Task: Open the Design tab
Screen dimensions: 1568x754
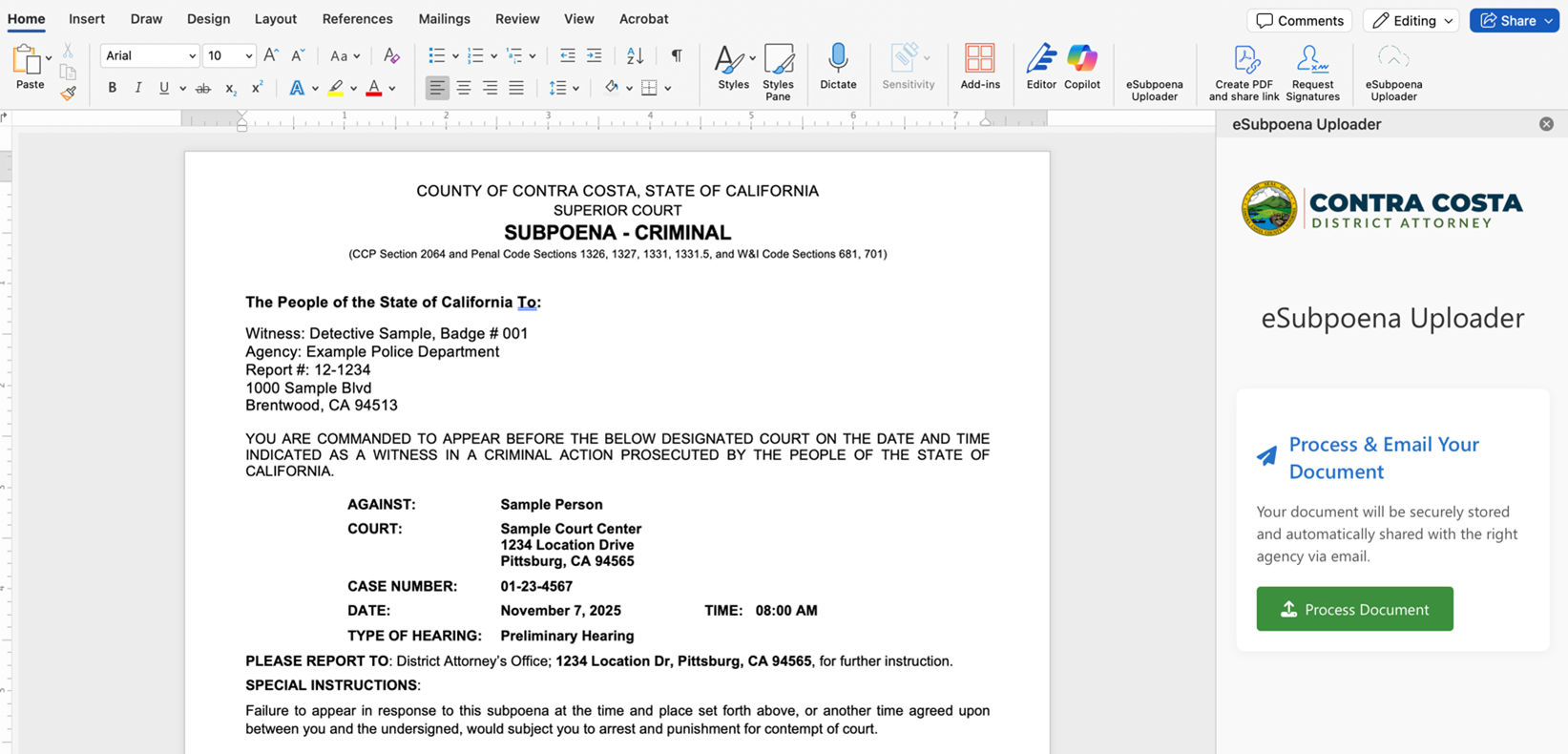Action: 208,19
